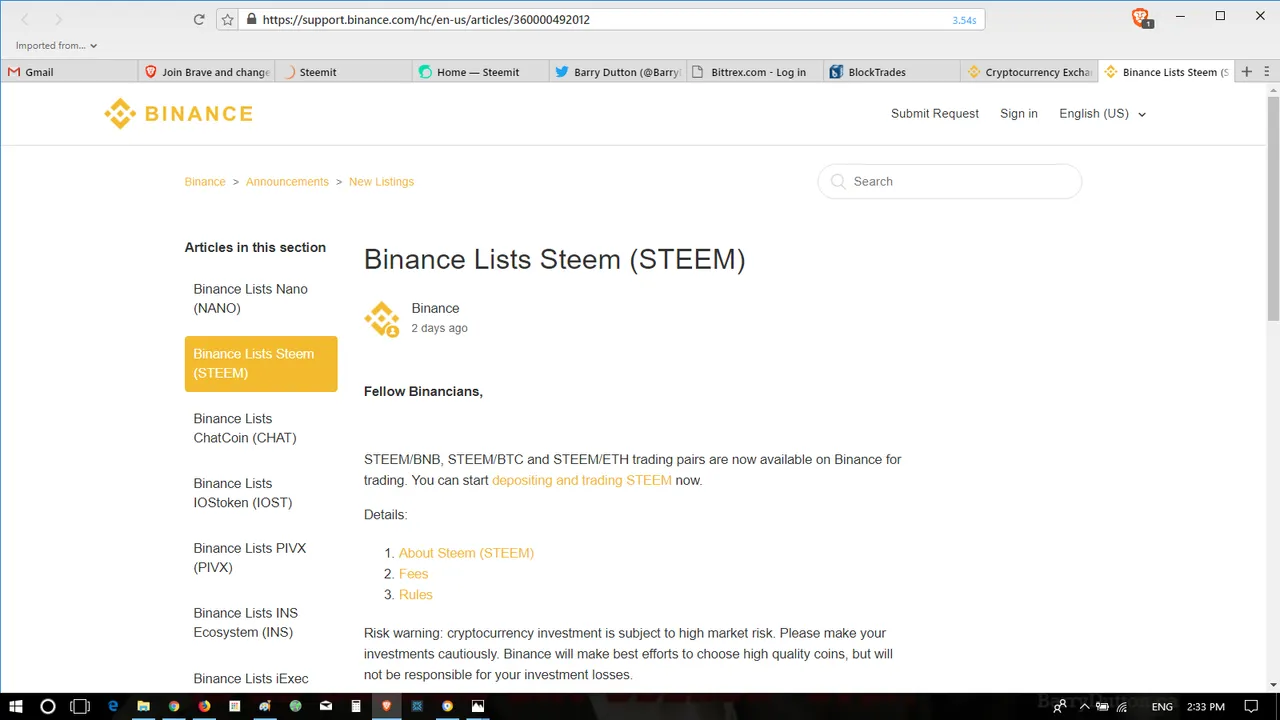This screenshot has height=720, width=1280.
Task: Select the Binance Lists Steem (STEEM) sidebar article
Action: [x=261, y=364]
